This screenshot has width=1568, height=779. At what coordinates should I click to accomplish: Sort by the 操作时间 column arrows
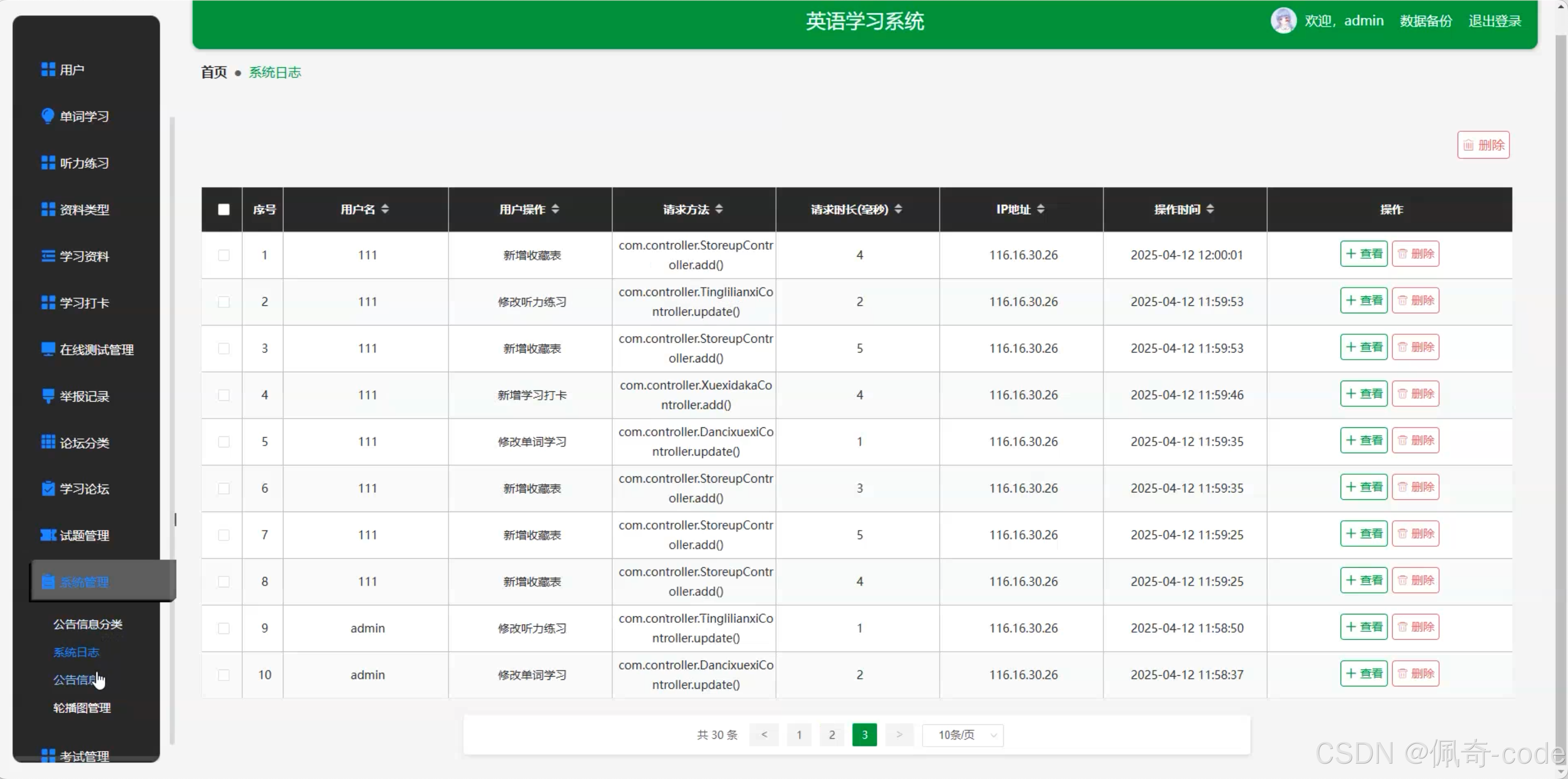pos(1210,209)
